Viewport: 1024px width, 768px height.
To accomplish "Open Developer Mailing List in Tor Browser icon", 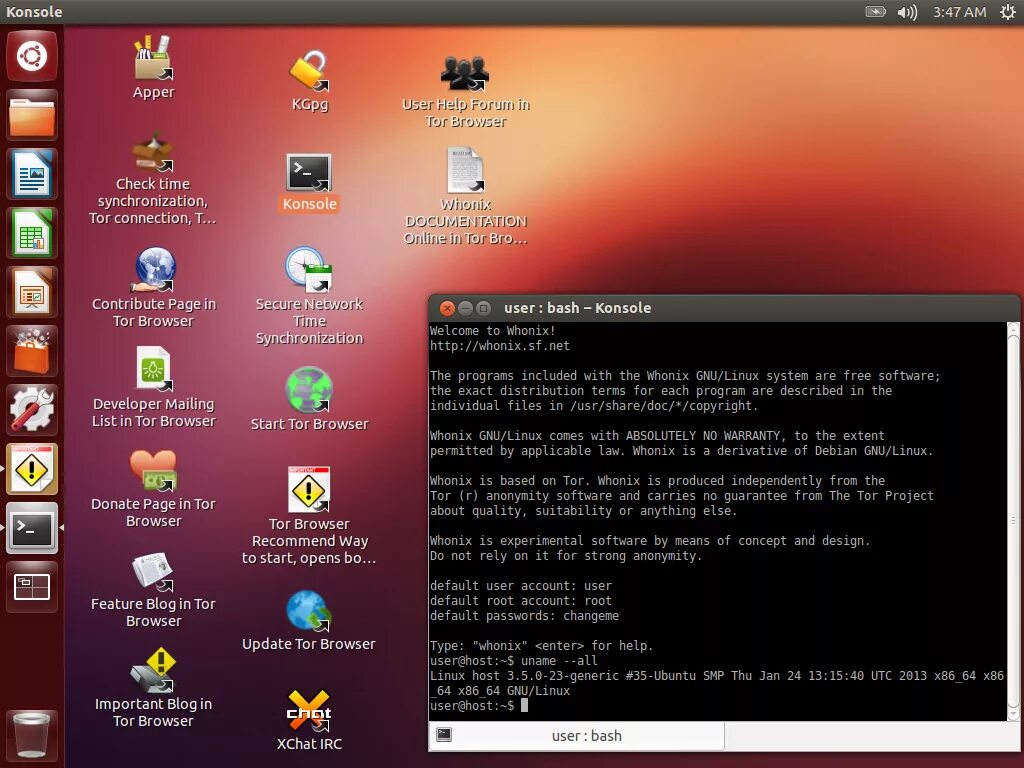I will click(x=153, y=388).
